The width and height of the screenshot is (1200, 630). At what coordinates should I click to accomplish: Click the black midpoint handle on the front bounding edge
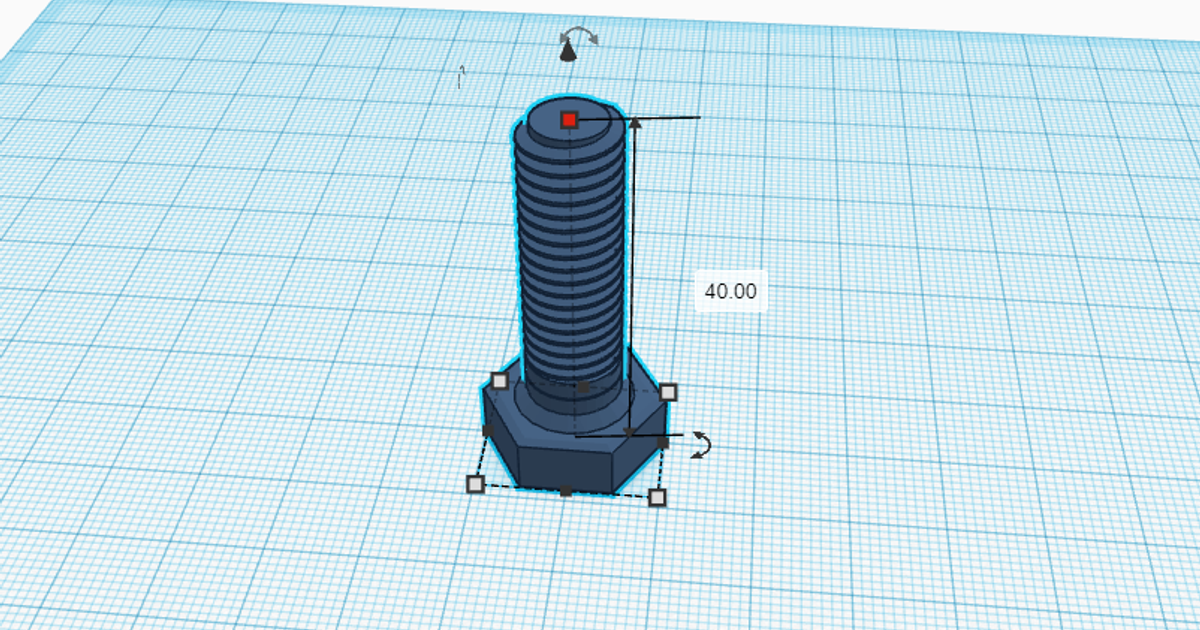pyautogui.click(x=566, y=489)
